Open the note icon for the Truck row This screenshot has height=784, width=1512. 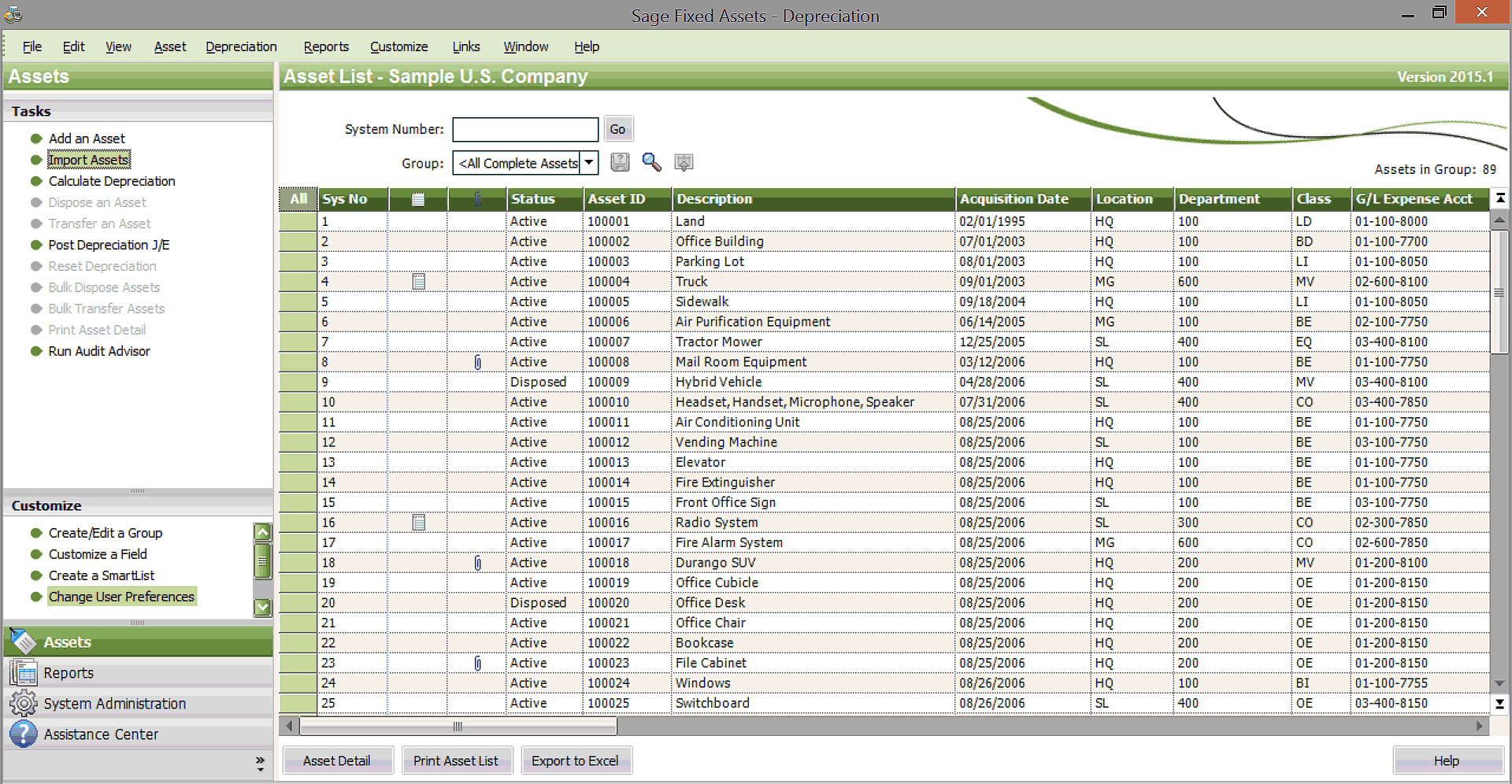point(419,281)
